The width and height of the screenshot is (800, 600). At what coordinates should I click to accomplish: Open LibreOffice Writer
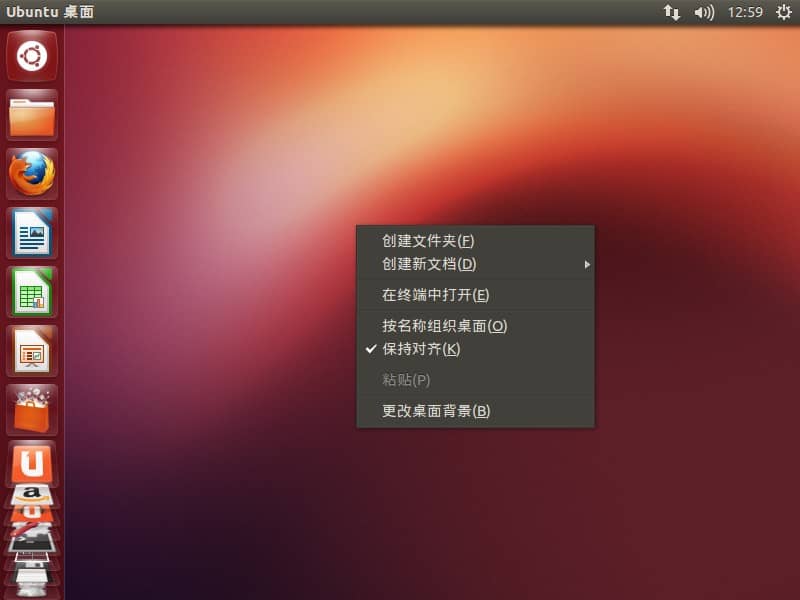tap(32, 234)
